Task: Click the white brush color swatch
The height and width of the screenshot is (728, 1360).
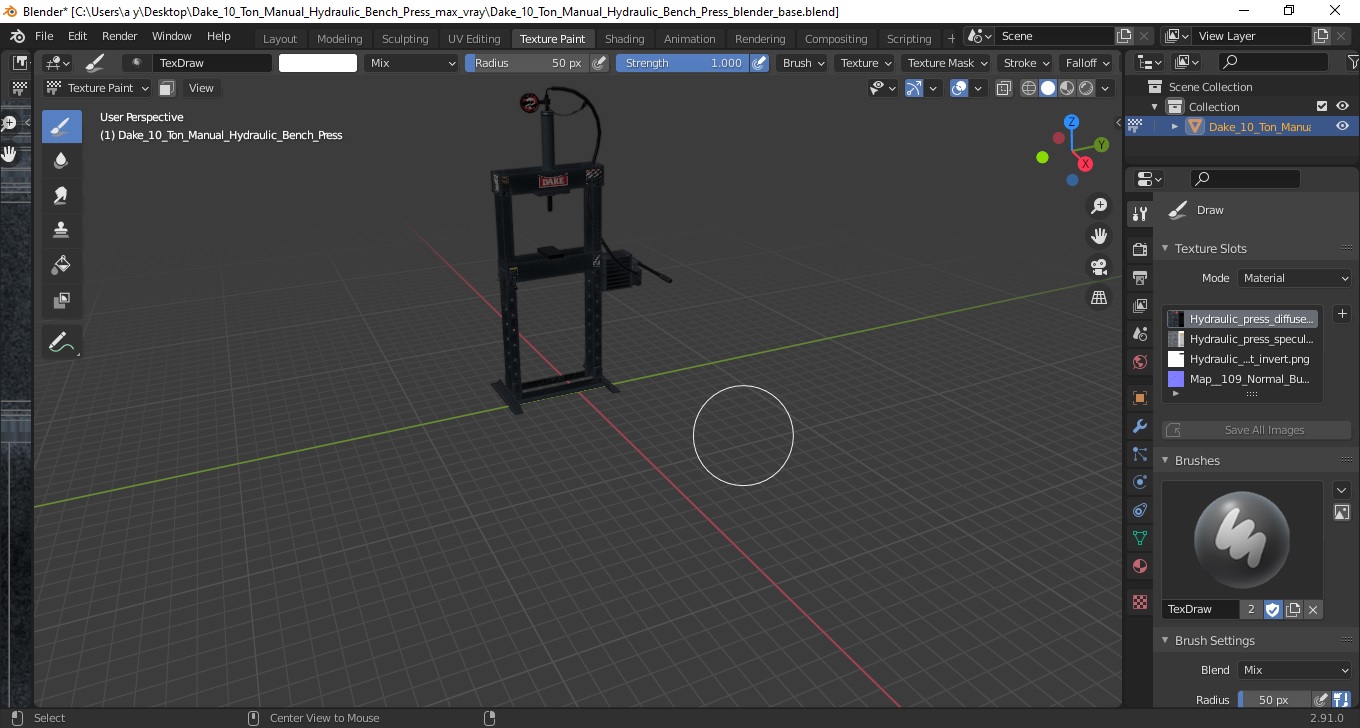Action: click(x=318, y=63)
